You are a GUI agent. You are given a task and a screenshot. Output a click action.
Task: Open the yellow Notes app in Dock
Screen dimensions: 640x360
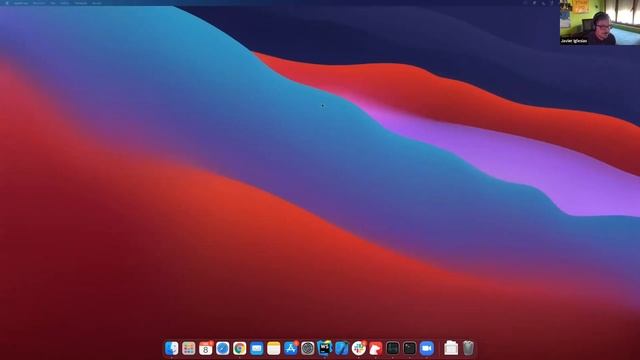(273, 348)
